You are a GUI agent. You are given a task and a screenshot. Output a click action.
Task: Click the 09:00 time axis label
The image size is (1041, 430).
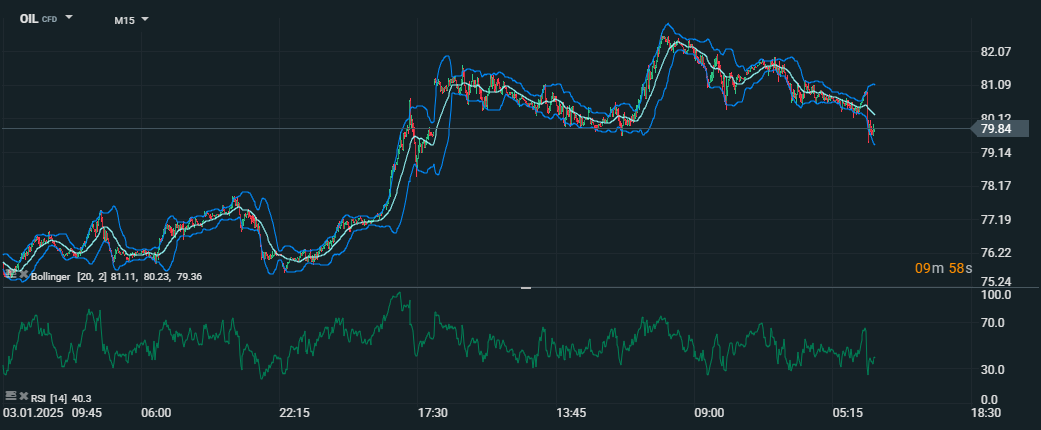pos(709,412)
